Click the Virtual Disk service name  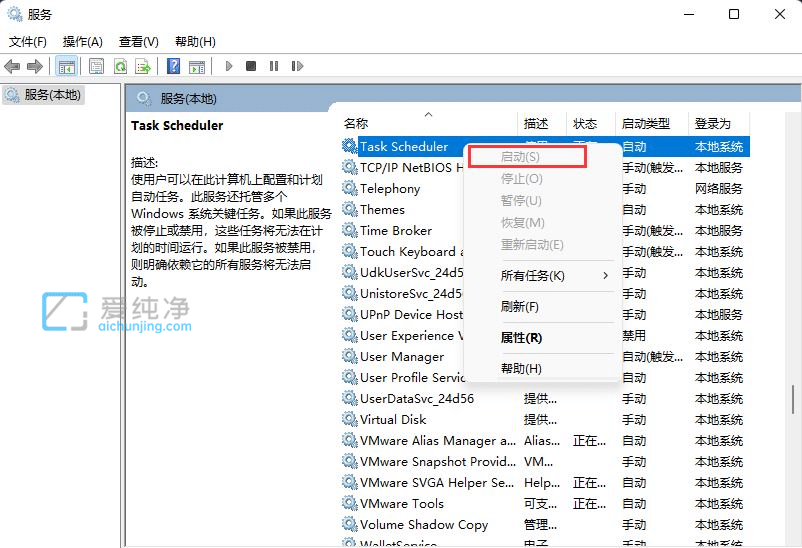[x=393, y=420]
